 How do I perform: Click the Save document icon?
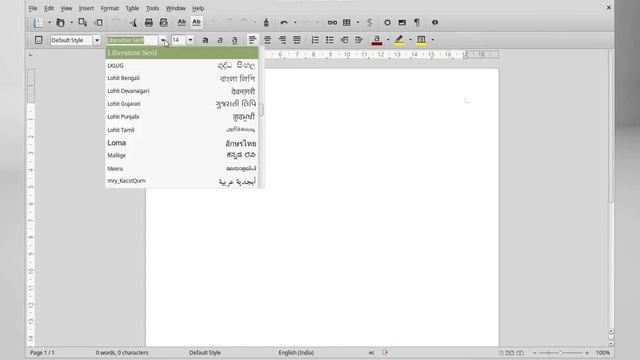pyautogui.click(x=82, y=22)
